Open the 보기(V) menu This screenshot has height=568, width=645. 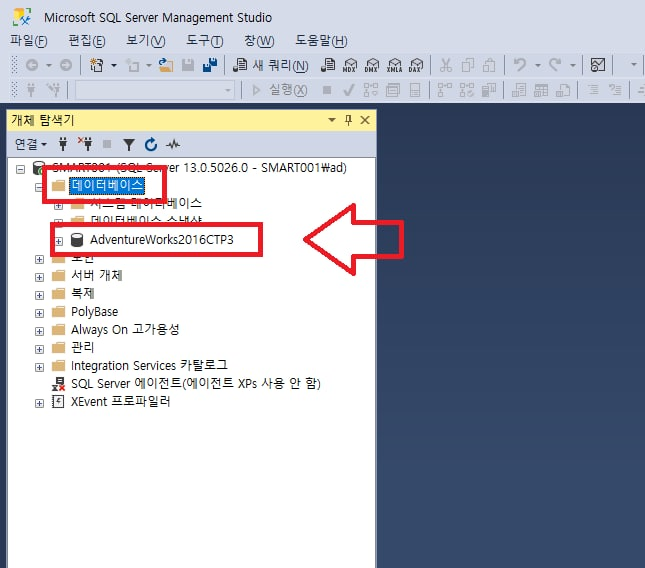click(x=146, y=41)
